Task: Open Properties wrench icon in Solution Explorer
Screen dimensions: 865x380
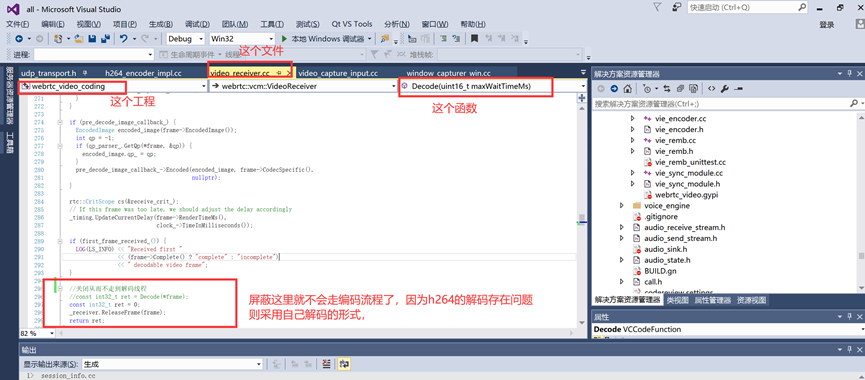Action: [x=725, y=89]
